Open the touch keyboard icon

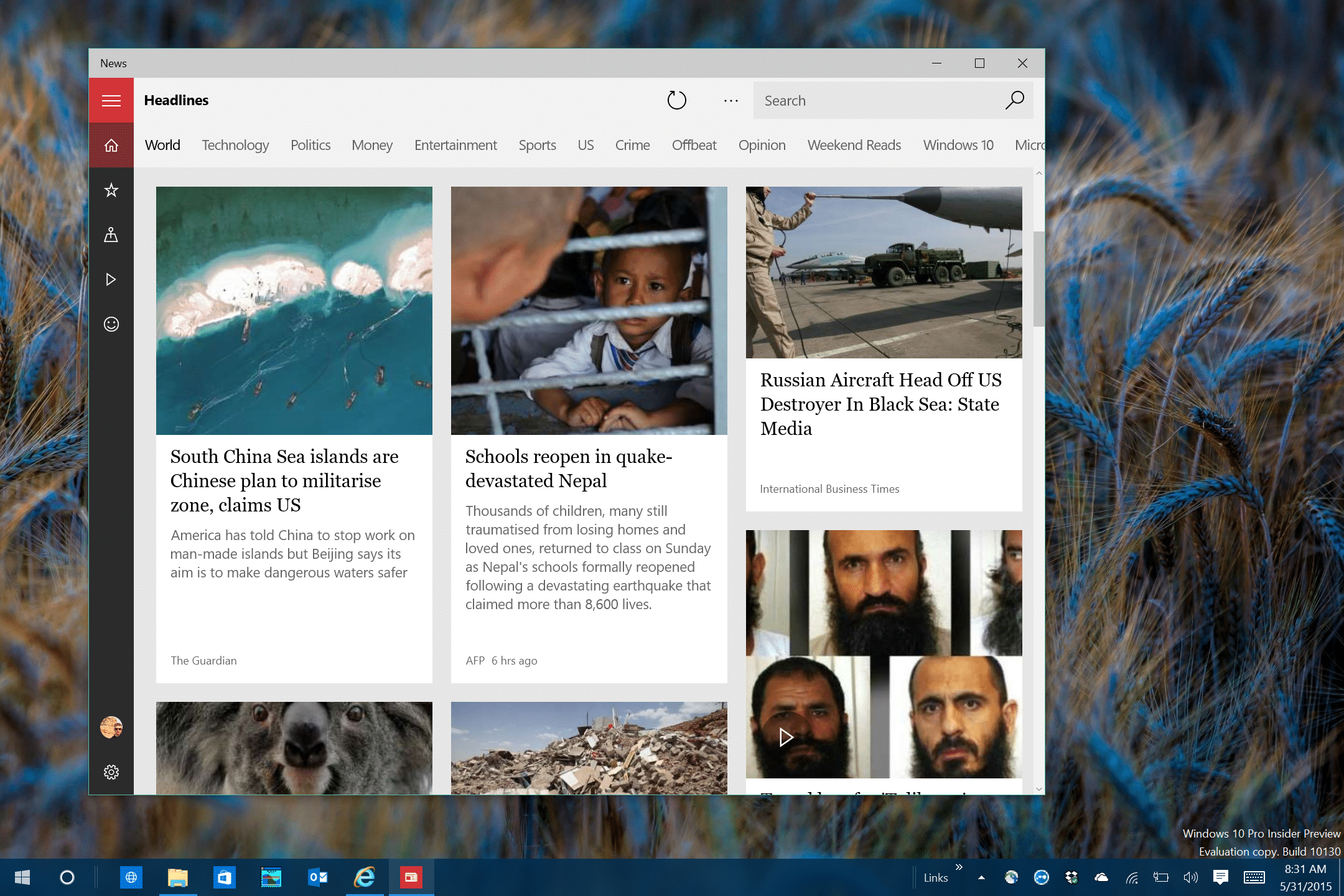click(1254, 877)
